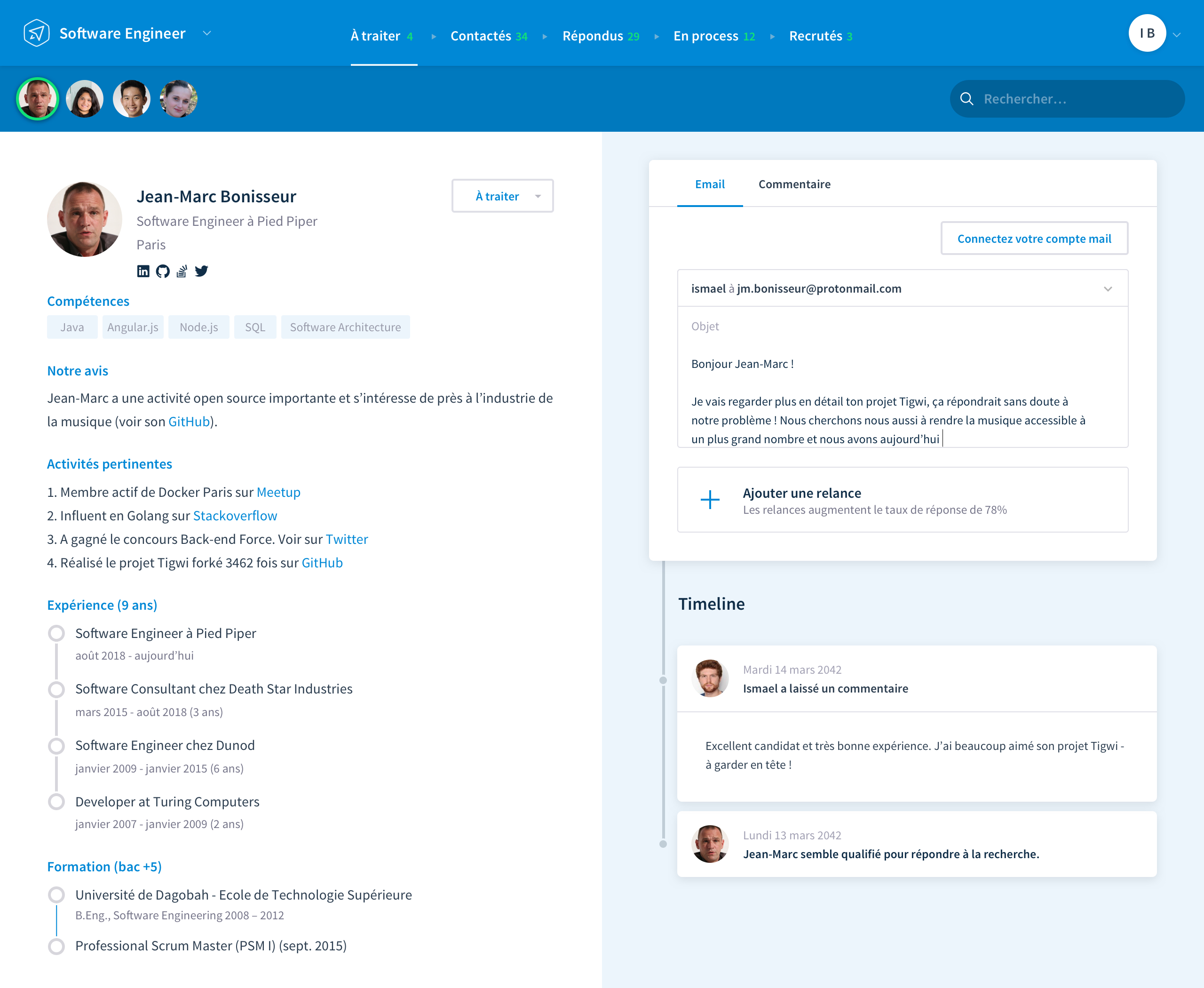This screenshot has height=988, width=1204.
Task: Select the second candidate's avatar thumbnail
Action: [x=85, y=99]
